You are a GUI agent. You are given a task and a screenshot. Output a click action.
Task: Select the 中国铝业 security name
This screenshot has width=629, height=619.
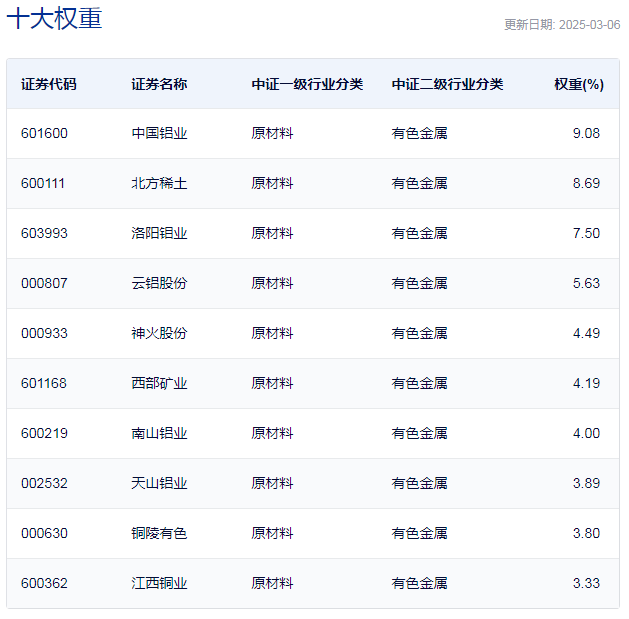[159, 133]
